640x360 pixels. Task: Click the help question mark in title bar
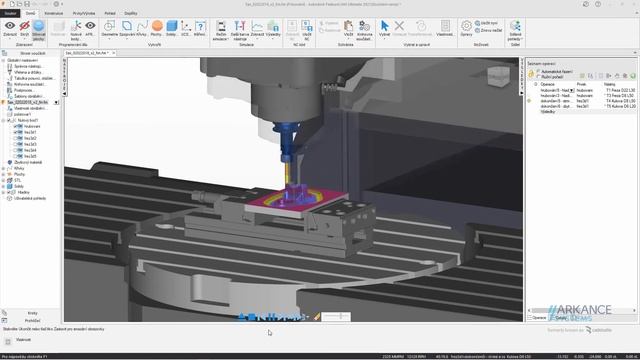click(598, 4)
